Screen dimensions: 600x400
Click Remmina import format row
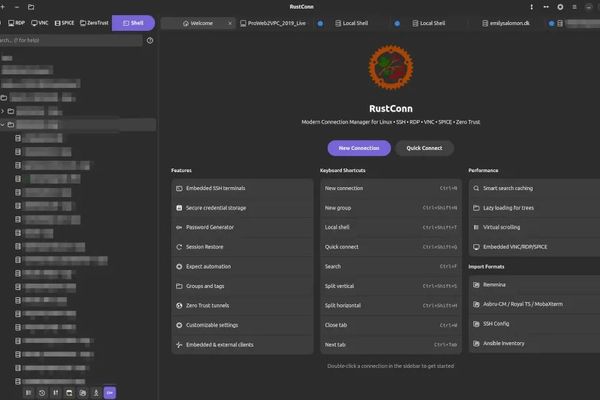[534, 285]
